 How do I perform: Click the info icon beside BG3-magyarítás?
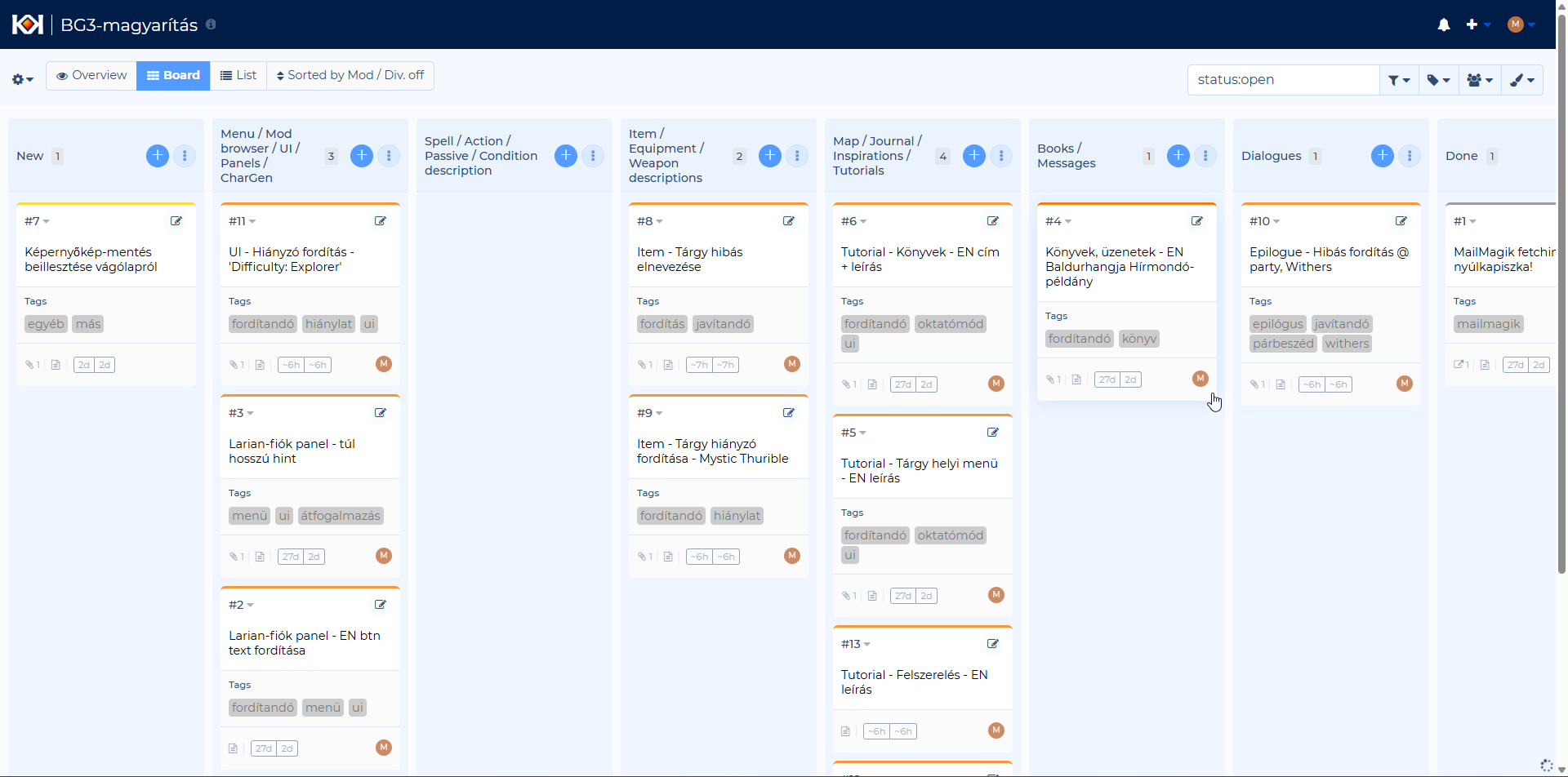[211, 24]
